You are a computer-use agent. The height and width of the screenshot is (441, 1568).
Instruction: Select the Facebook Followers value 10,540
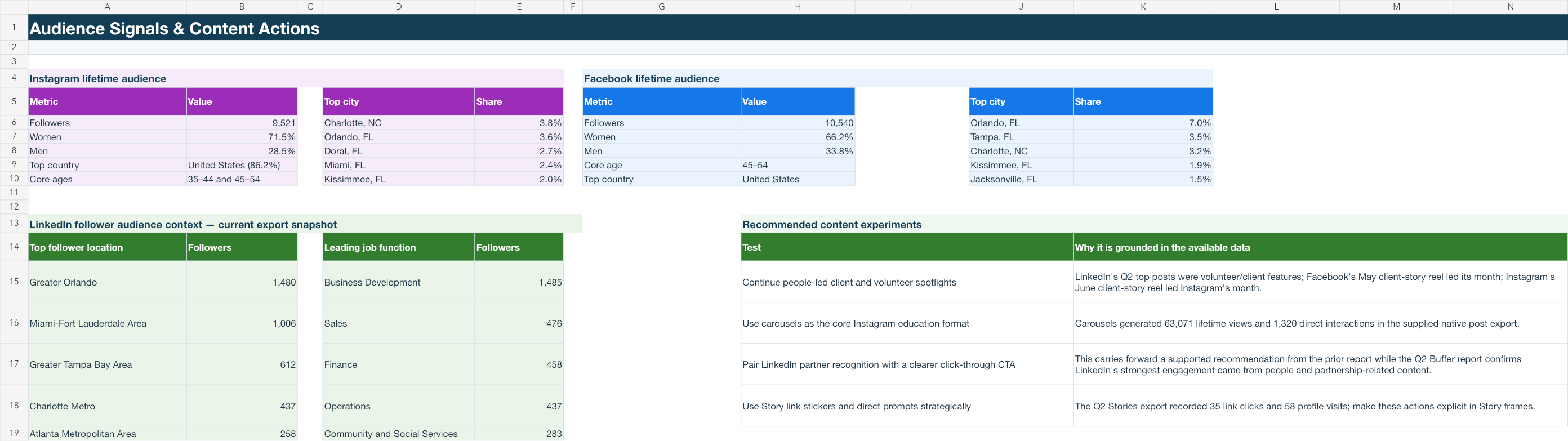click(x=798, y=122)
